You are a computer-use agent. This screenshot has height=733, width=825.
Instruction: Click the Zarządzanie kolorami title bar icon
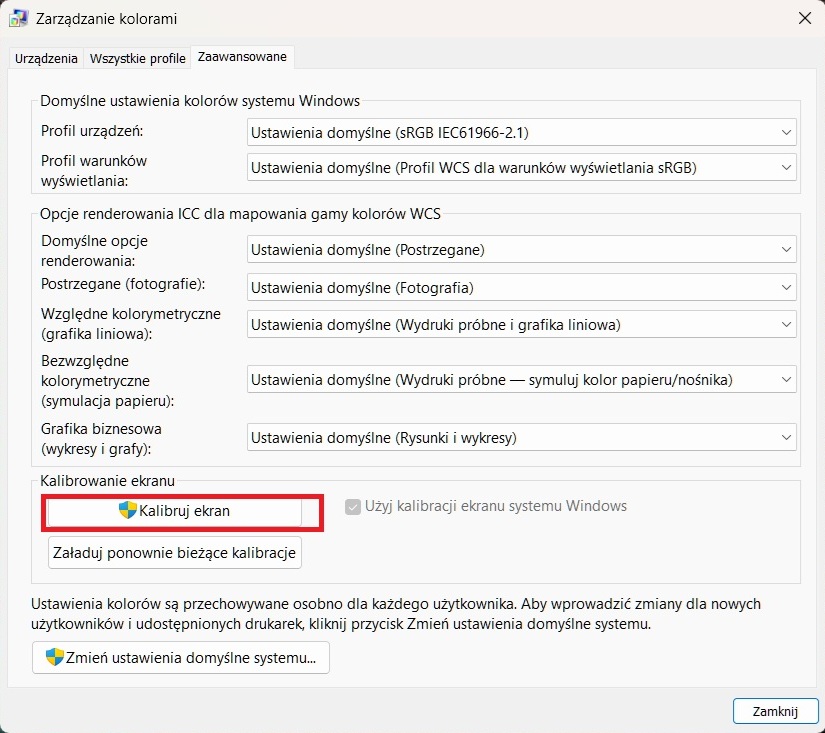click(18, 19)
